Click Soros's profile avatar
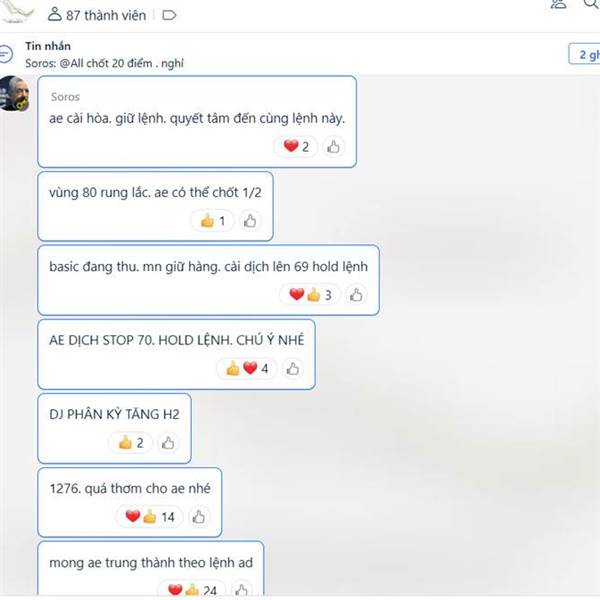The image size is (600, 600). tap(15, 94)
